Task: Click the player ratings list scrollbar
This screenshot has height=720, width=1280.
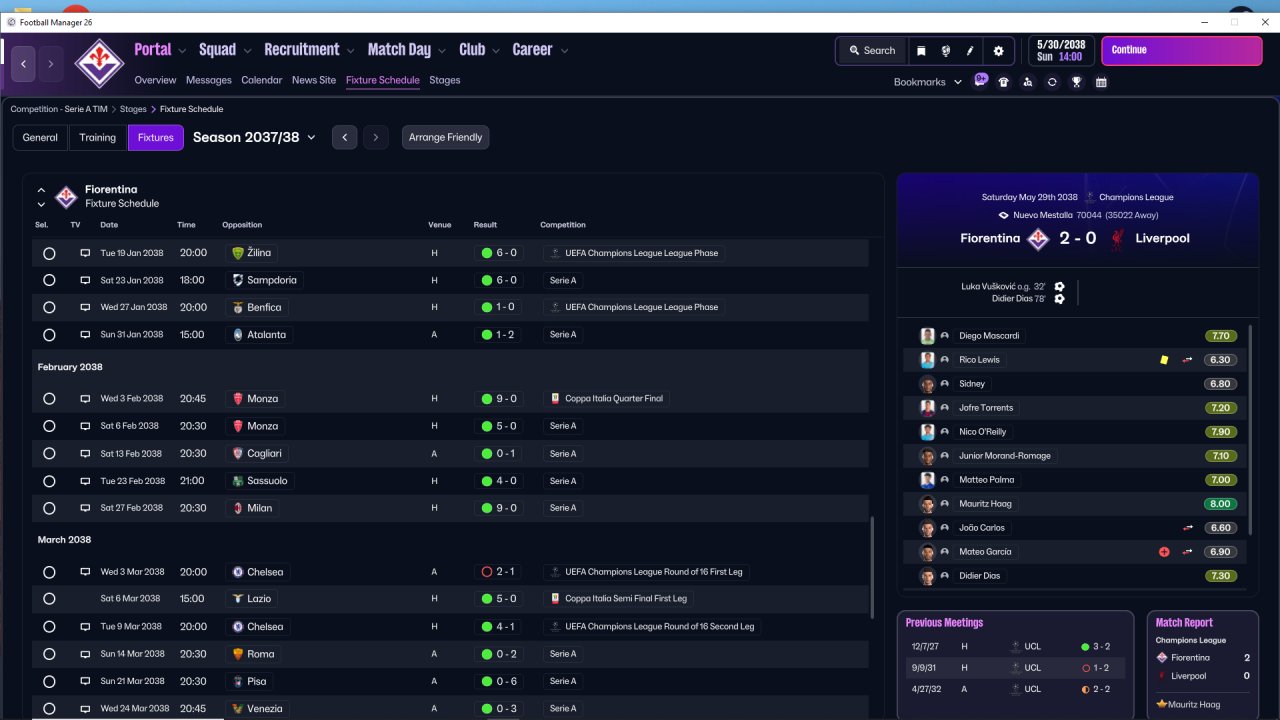Action: tap(1250, 430)
